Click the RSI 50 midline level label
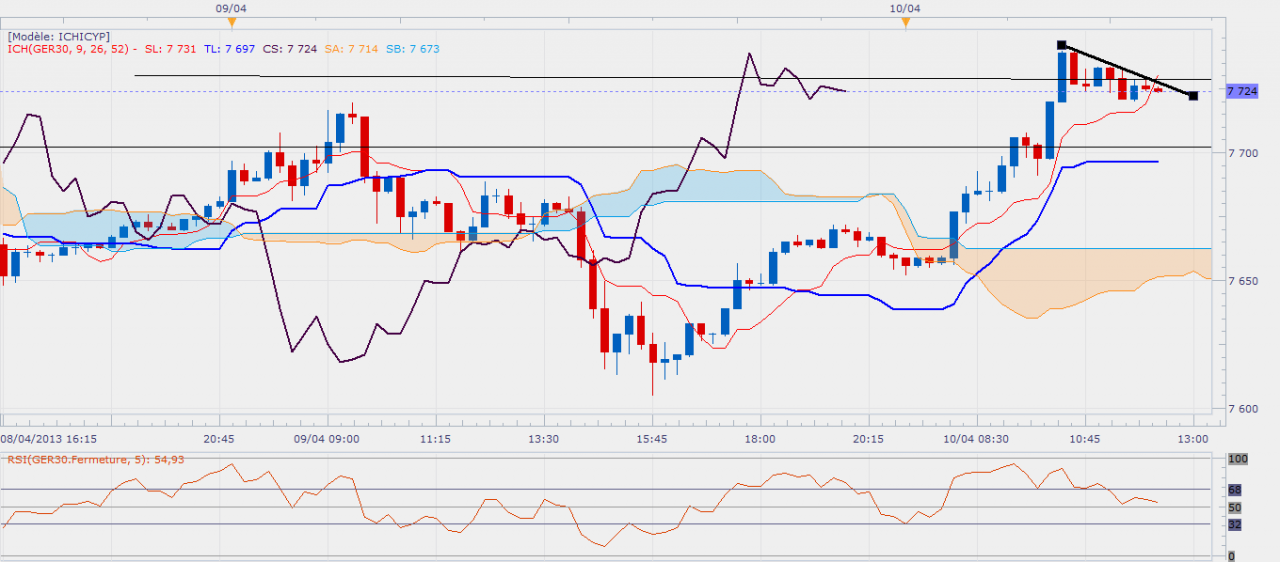Image resolution: width=1280 pixels, height=562 pixels. (1234, 507)
